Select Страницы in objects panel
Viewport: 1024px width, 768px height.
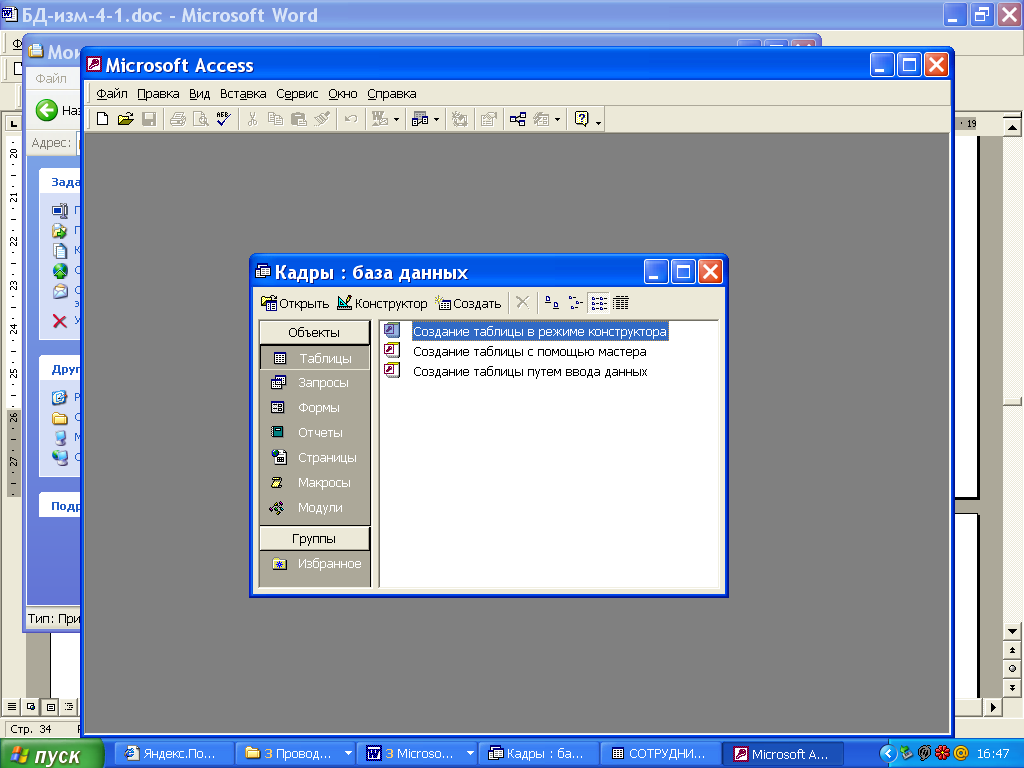coord(315,458)
